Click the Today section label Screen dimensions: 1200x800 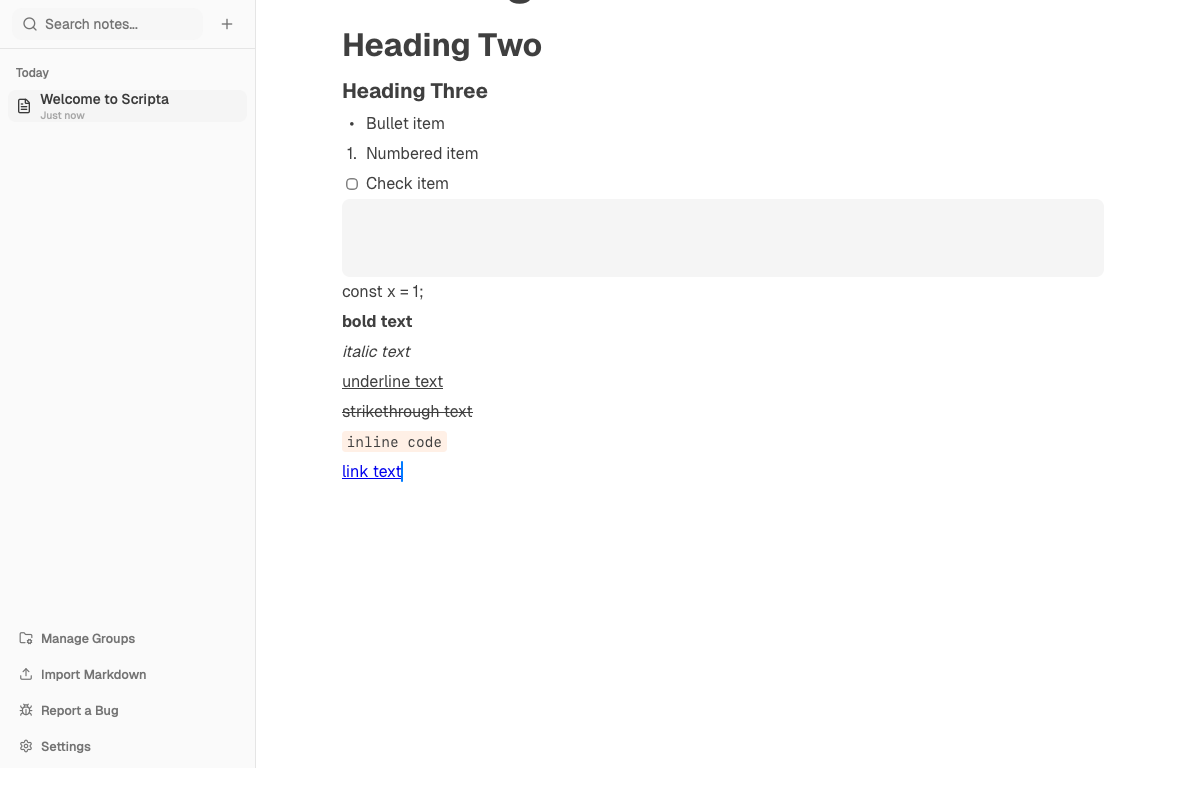point(32,72)
